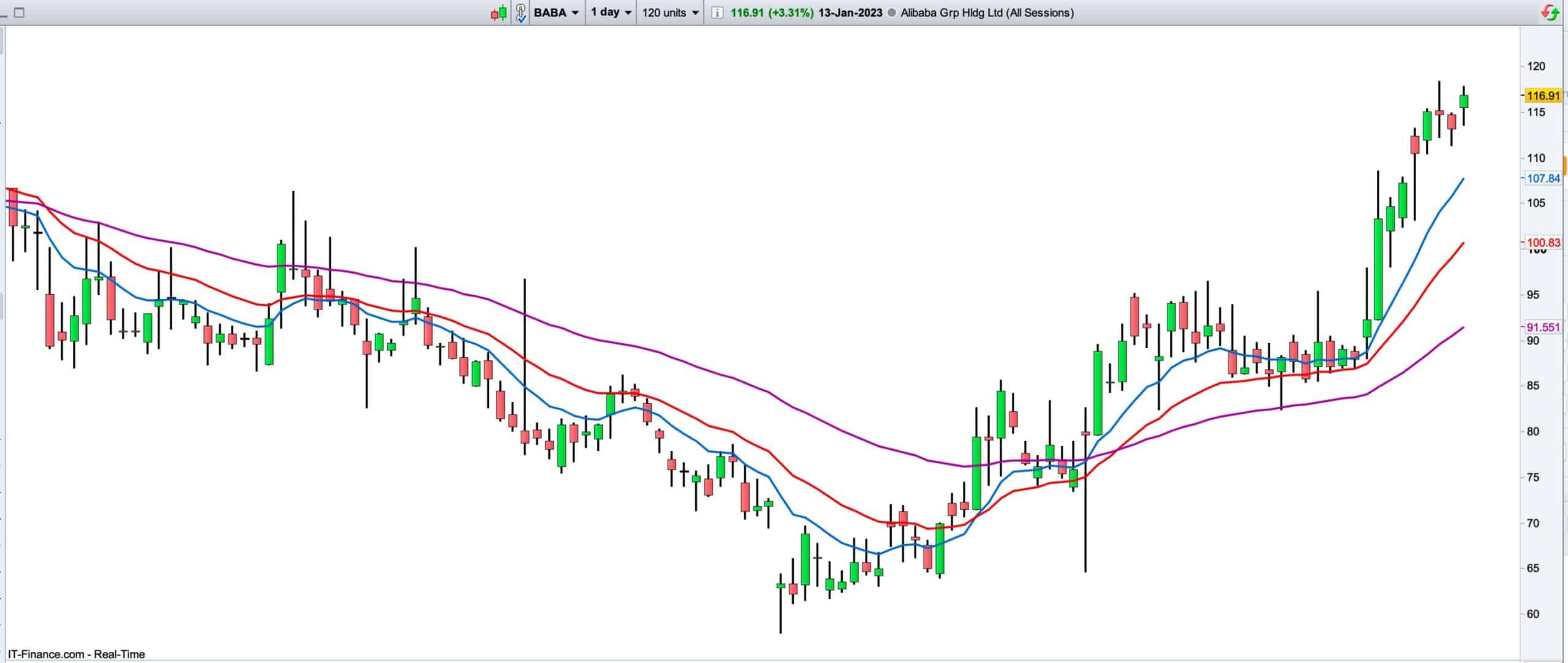Click the purple 91.551 moving average label
This screenshot has height=663, width=1568.
[1543, 327]
